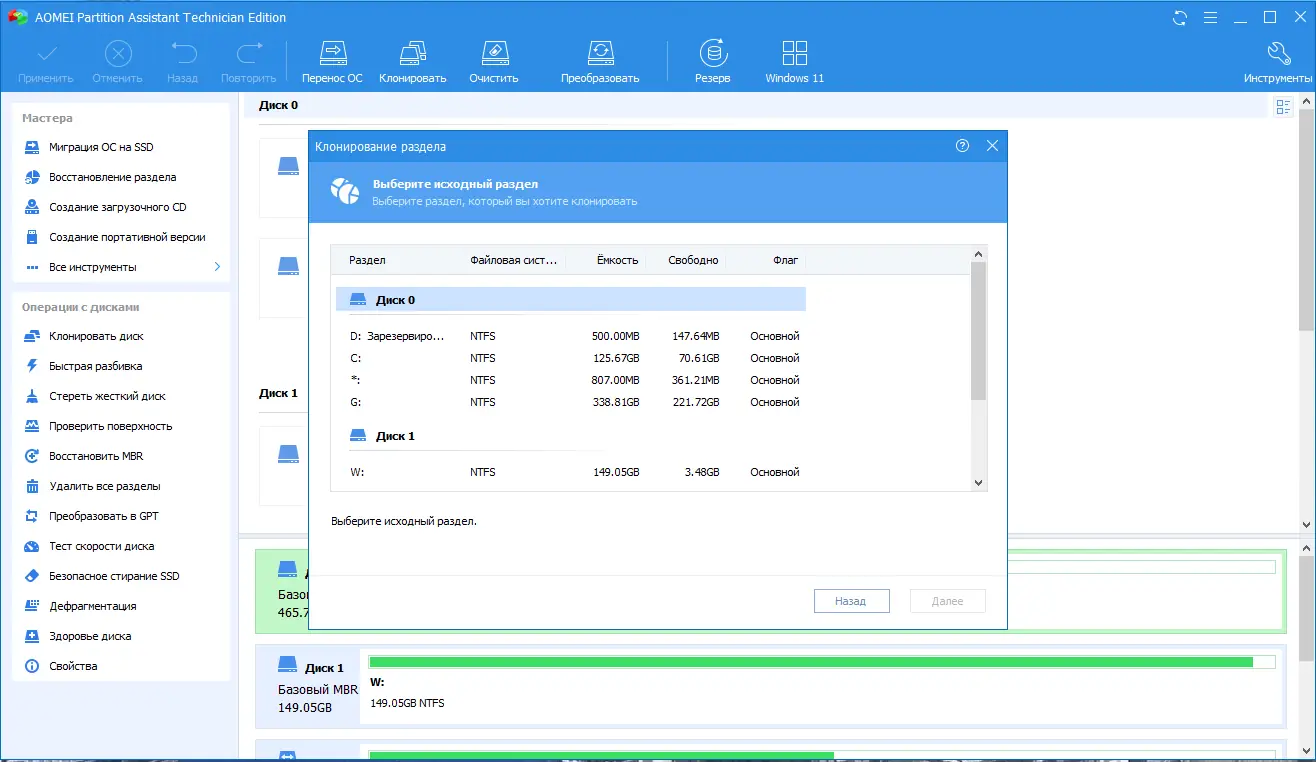This screenshot has width=1316, height=762.
Task: Select the Диск 0 row in the dialog list
Action: point(571,300)
